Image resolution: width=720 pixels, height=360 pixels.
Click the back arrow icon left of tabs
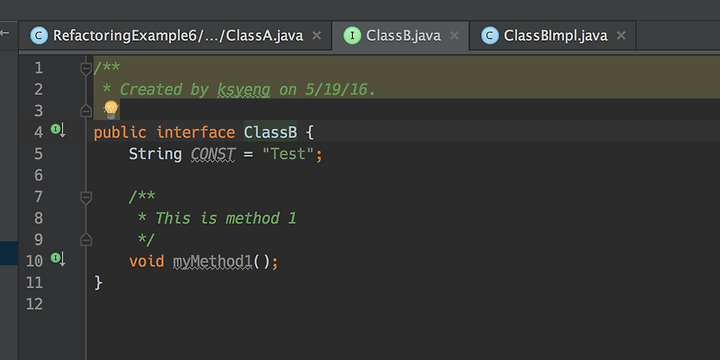tap(5, 33)
